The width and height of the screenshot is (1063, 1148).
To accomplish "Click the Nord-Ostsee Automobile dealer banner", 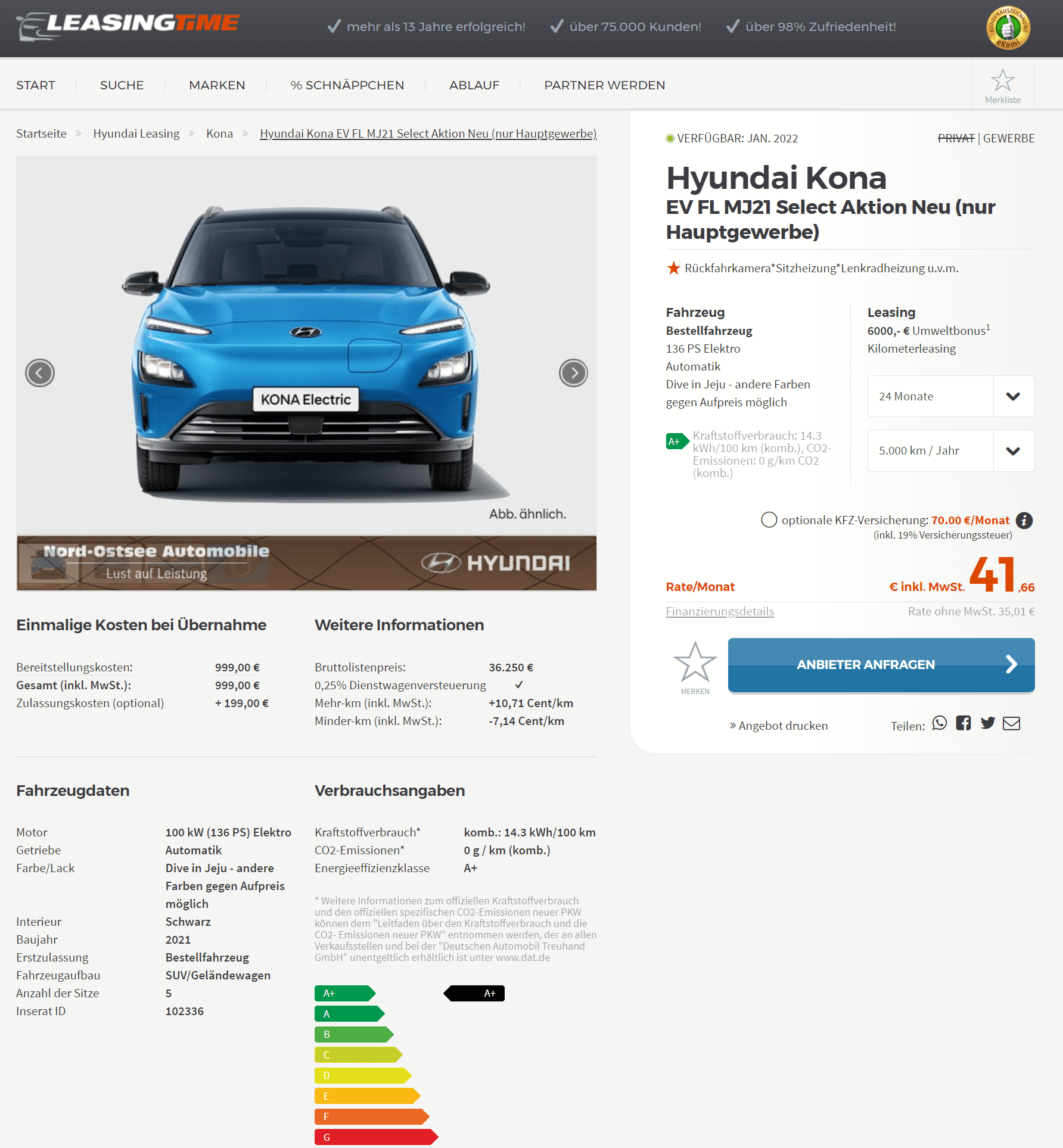I will point(306,563).
